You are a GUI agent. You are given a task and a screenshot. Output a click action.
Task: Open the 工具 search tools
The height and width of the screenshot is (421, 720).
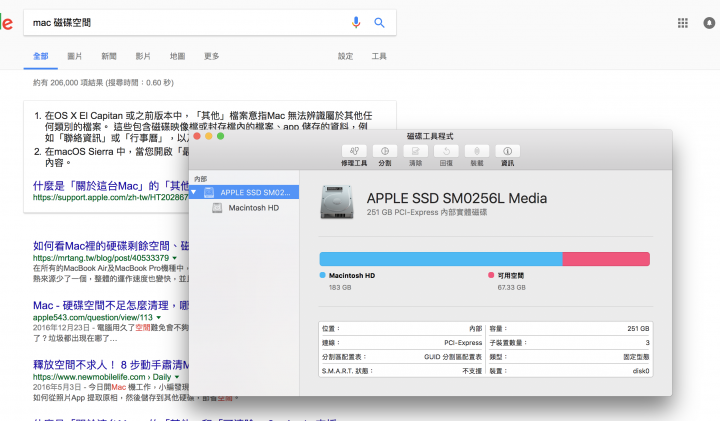coord(379,56)
